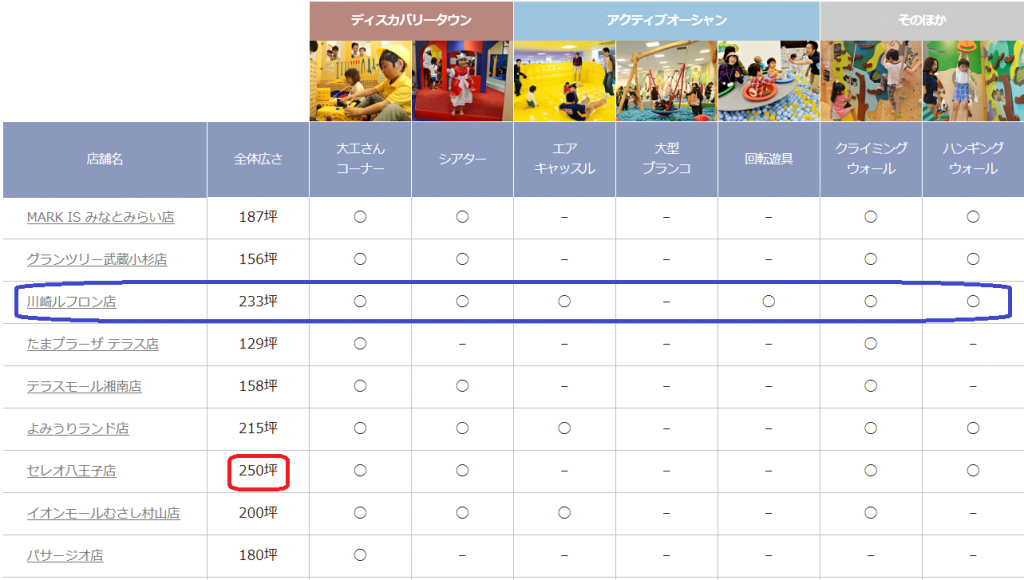The width and height of the screenshot is (1024, 580).
Task: Click グランツリー武蔵小杉店 シアター circle mark
Action: (462, 259)
